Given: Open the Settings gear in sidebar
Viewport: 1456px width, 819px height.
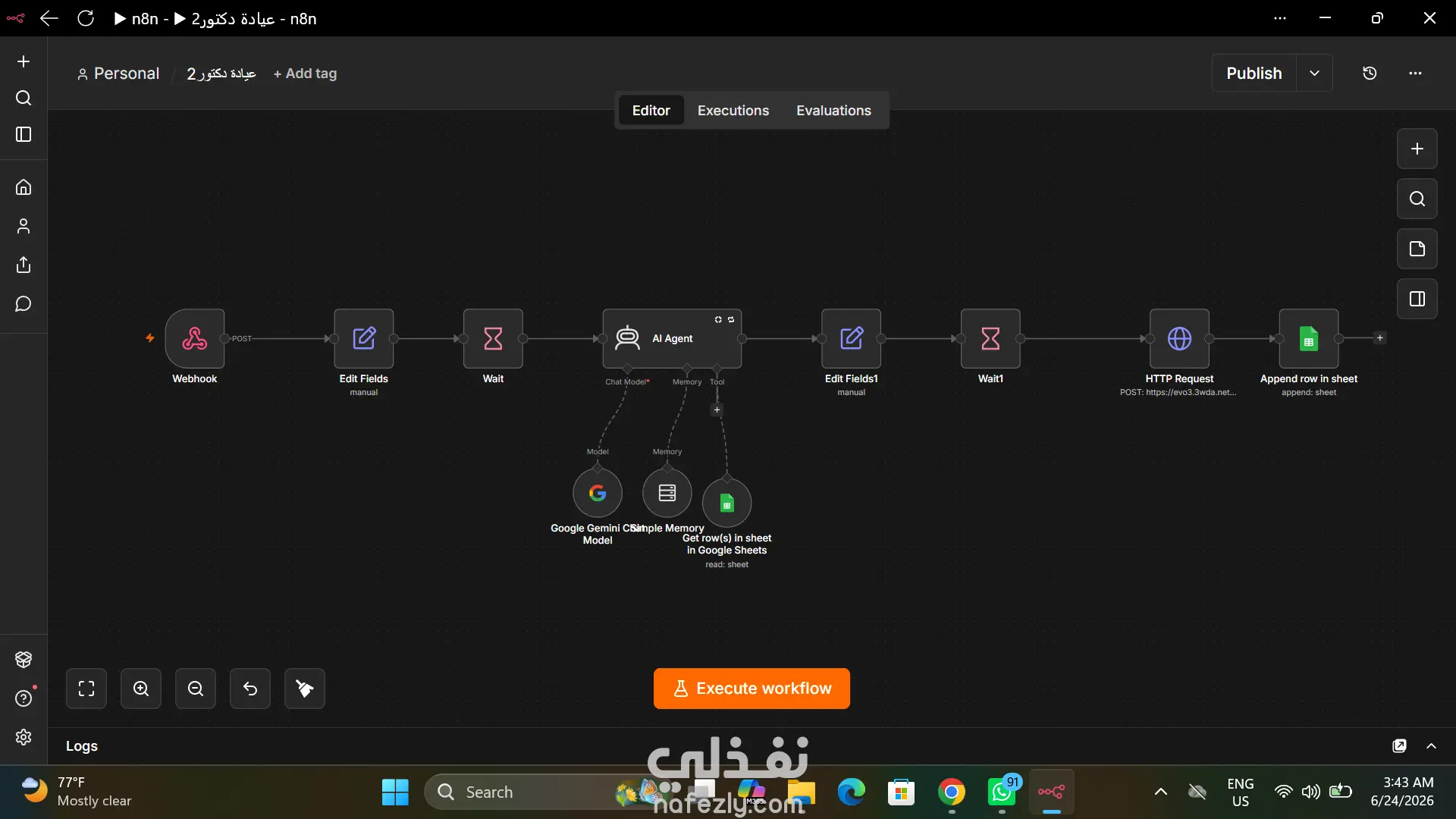Looking at the screenshot, I should 24,737.
